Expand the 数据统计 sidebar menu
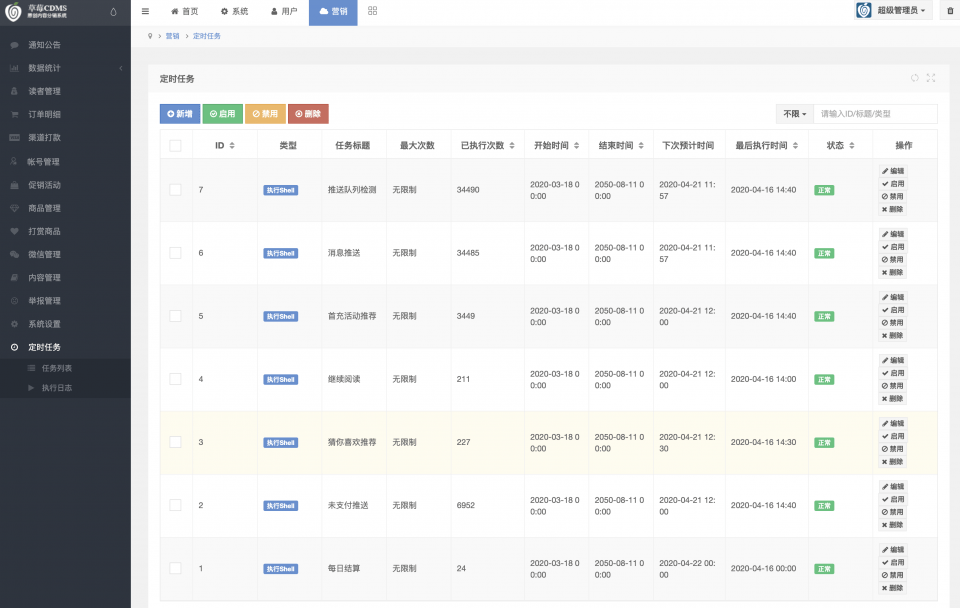960x608 pixels. pos(65,68)
